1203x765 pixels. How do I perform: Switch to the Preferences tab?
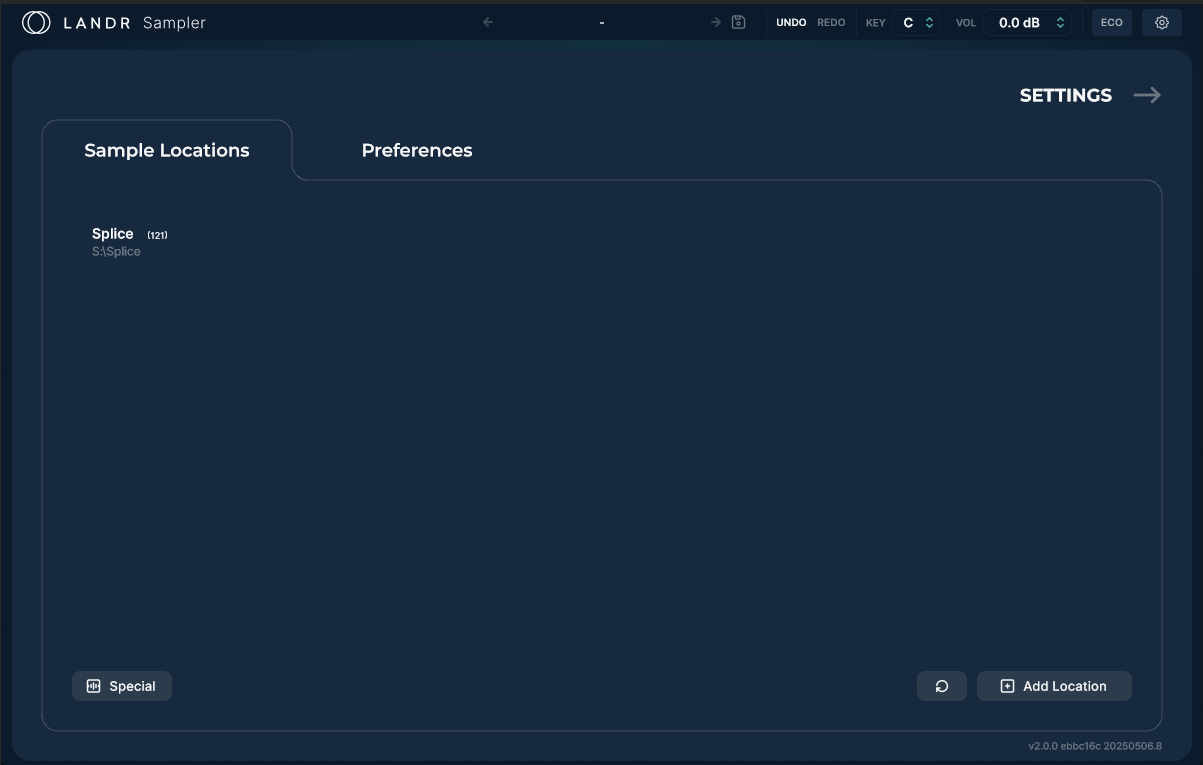point(417,150)
